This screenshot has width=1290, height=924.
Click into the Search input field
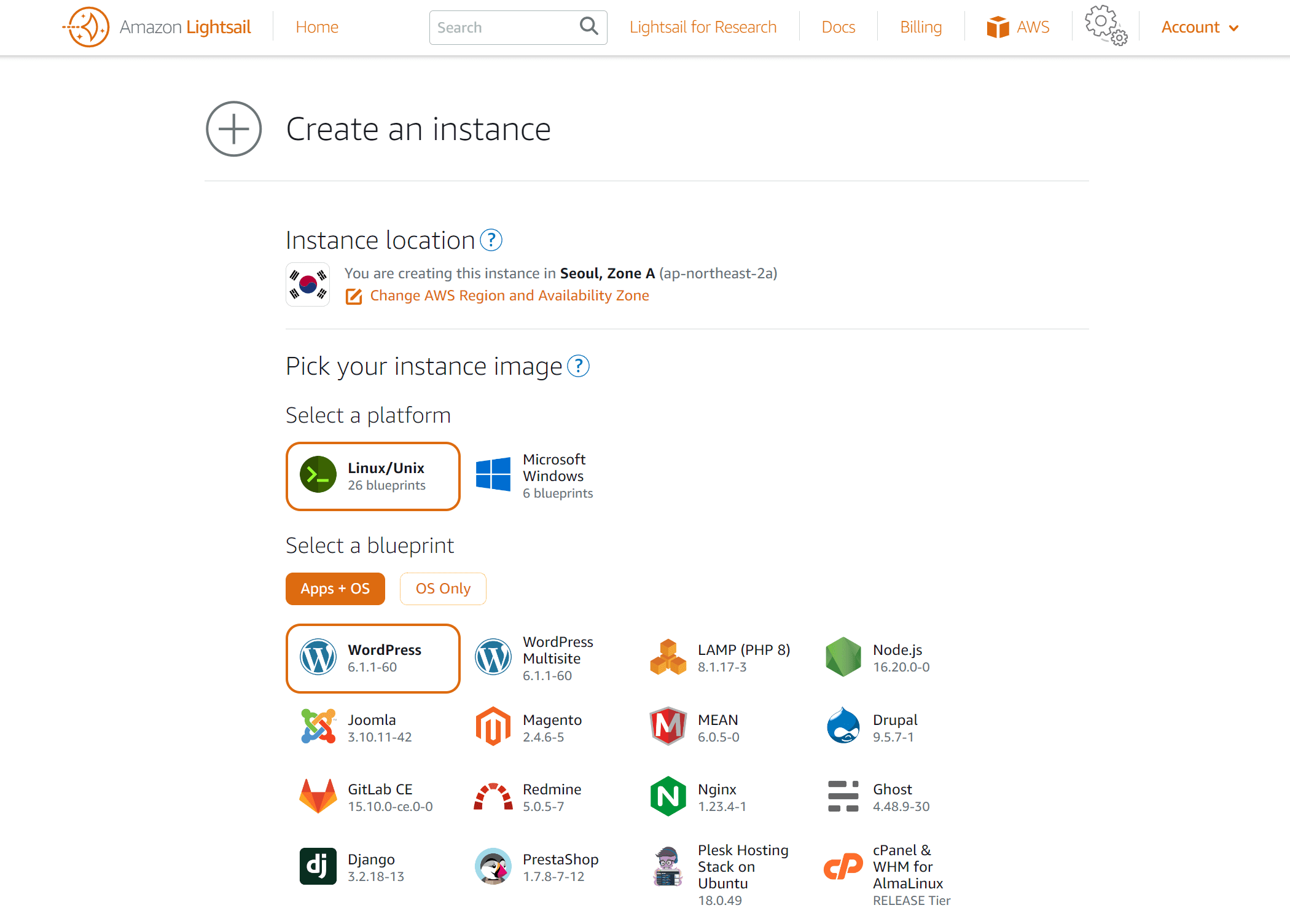tap(504, 28)
